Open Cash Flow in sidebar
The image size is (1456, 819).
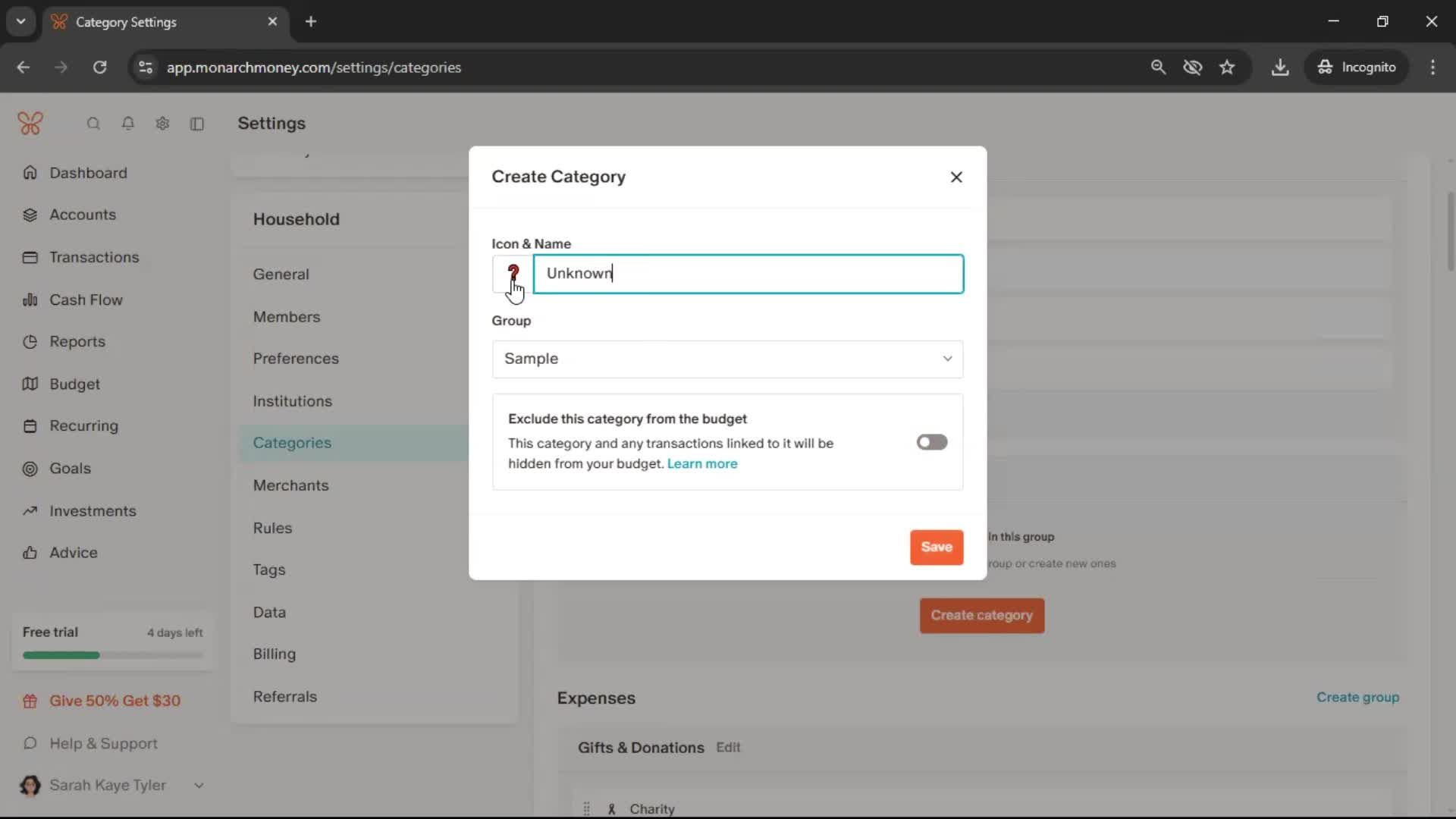(86, 300)
